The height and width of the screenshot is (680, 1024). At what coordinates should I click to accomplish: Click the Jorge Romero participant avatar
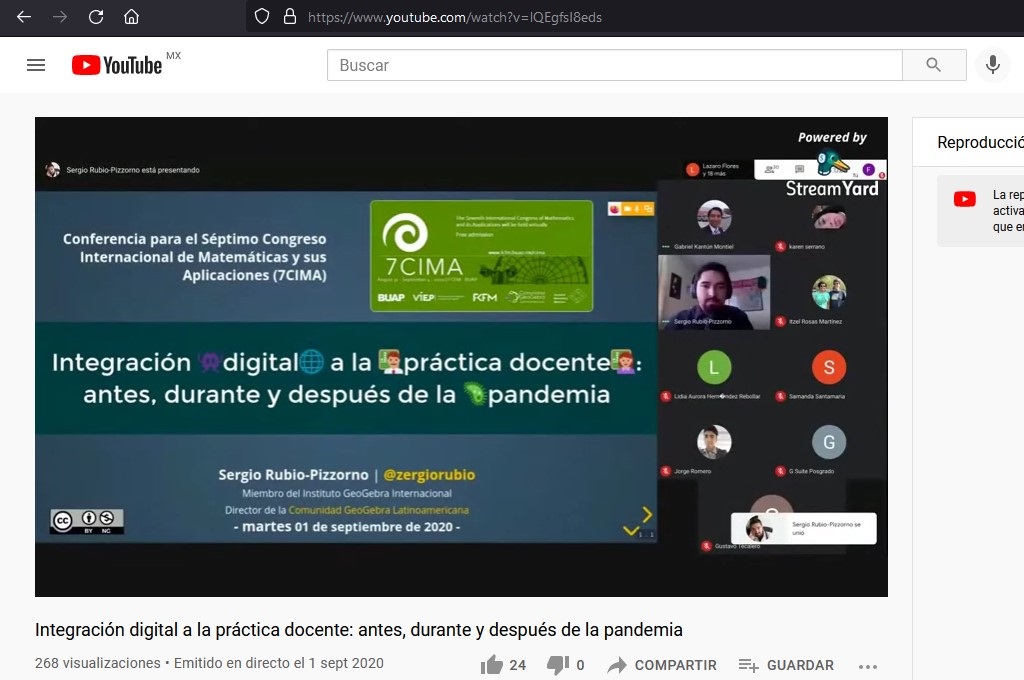point(714,442)
